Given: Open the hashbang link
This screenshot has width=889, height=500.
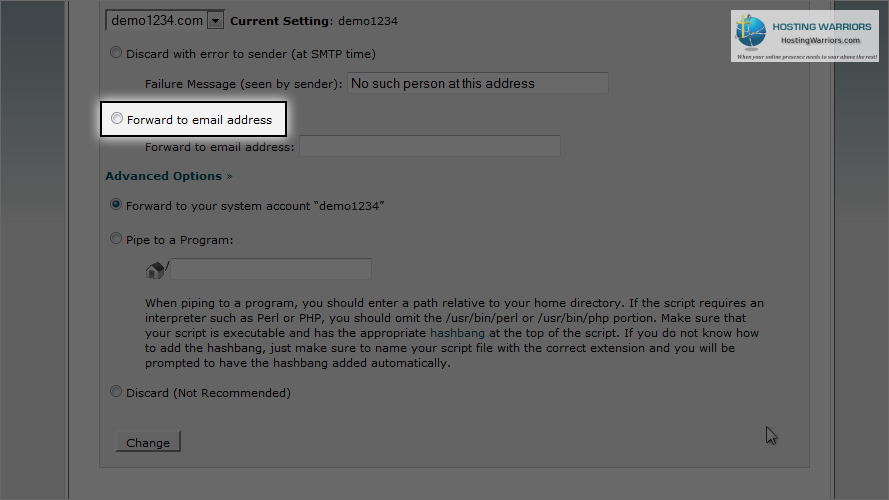Looking at the screenshot, I should click(x=457, y=333).
